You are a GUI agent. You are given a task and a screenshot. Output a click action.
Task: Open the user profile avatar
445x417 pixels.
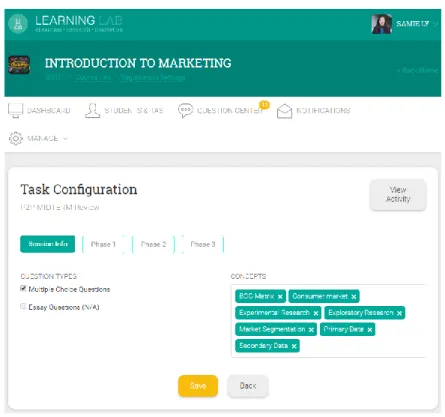(381, 24)
